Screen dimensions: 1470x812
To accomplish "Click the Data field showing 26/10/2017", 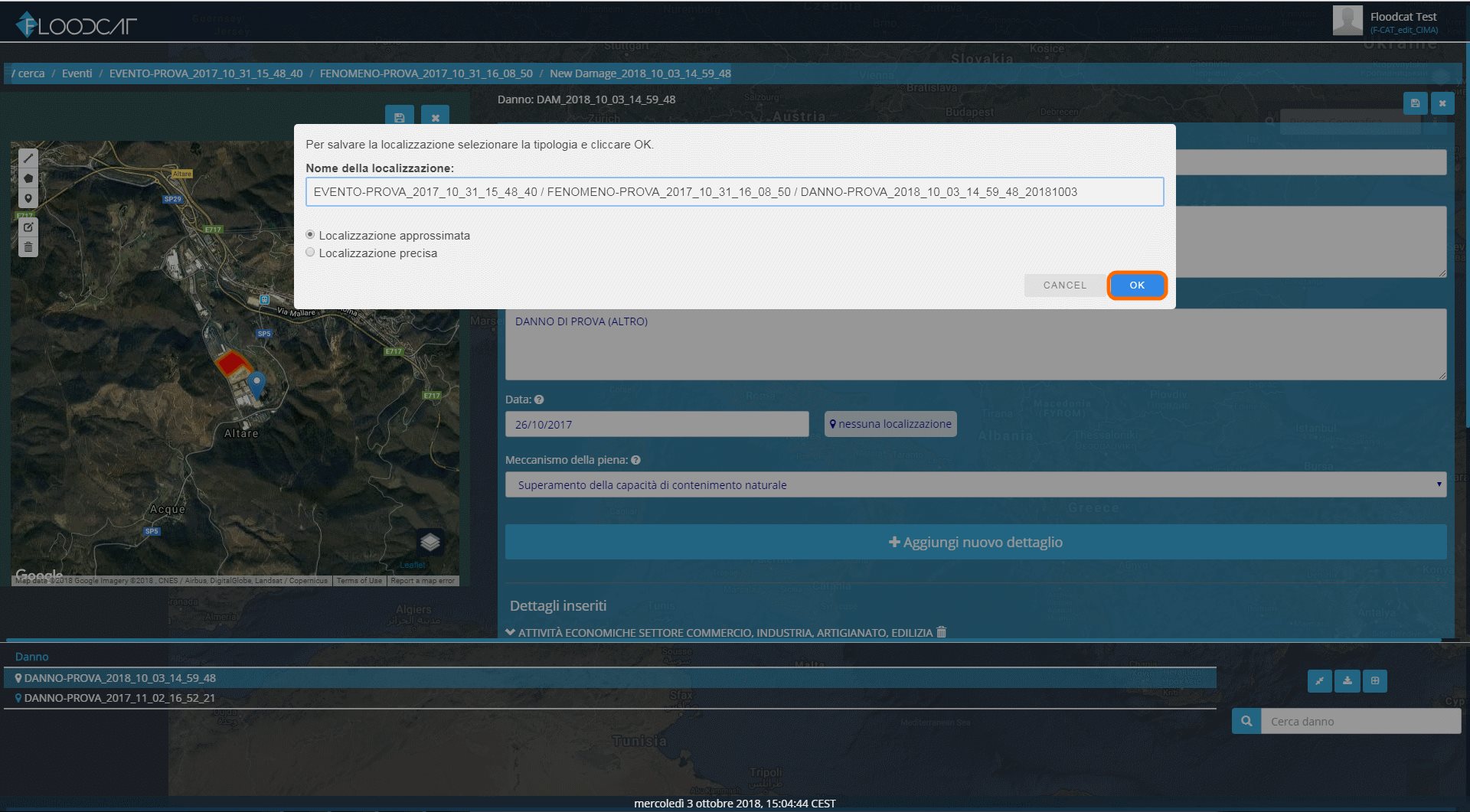I will point(657,424).
